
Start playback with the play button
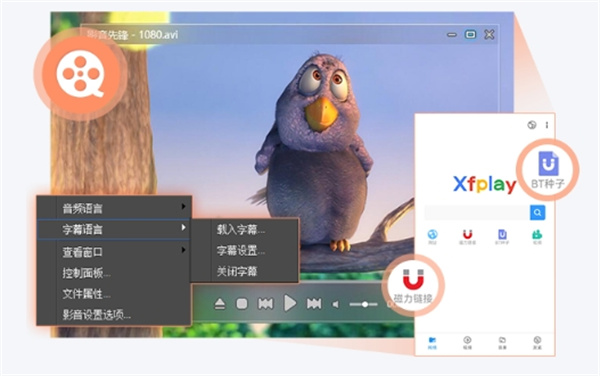[290, 303]
